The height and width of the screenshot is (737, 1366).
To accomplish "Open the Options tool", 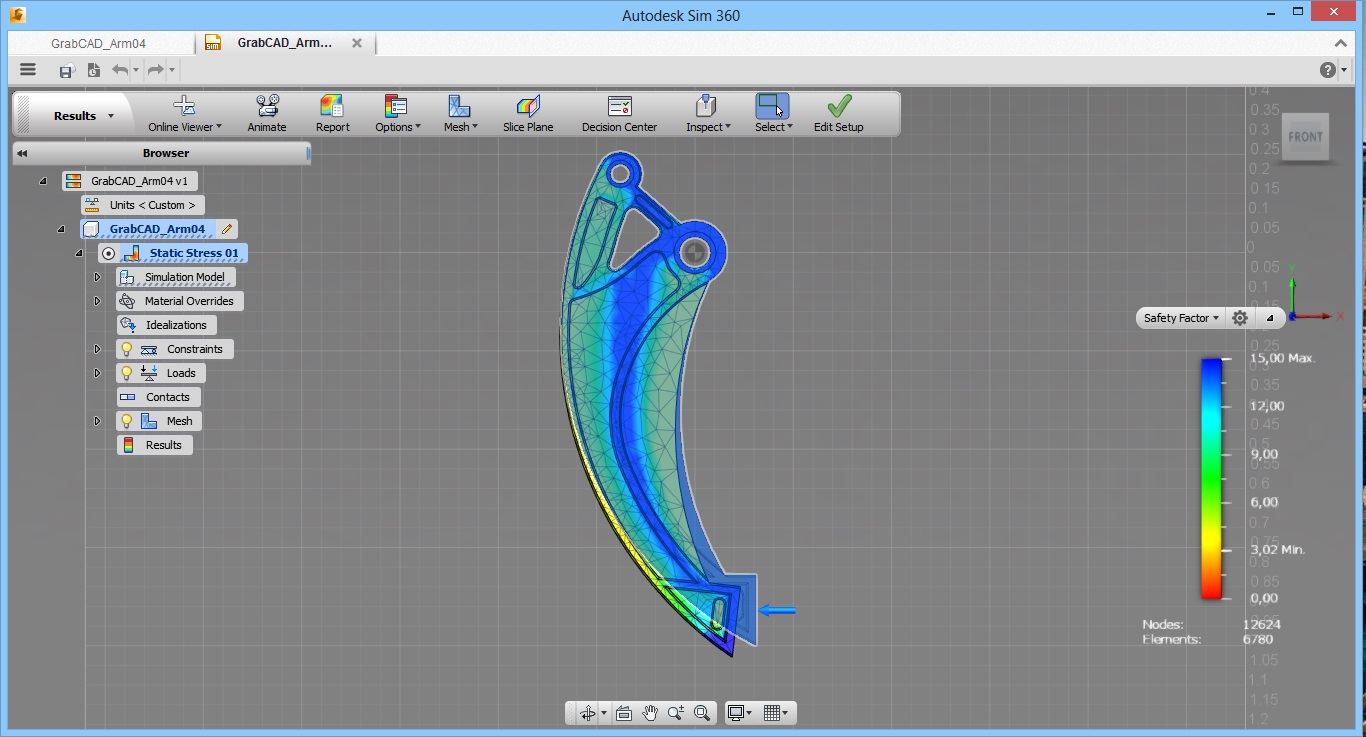I will pos(397,114).
